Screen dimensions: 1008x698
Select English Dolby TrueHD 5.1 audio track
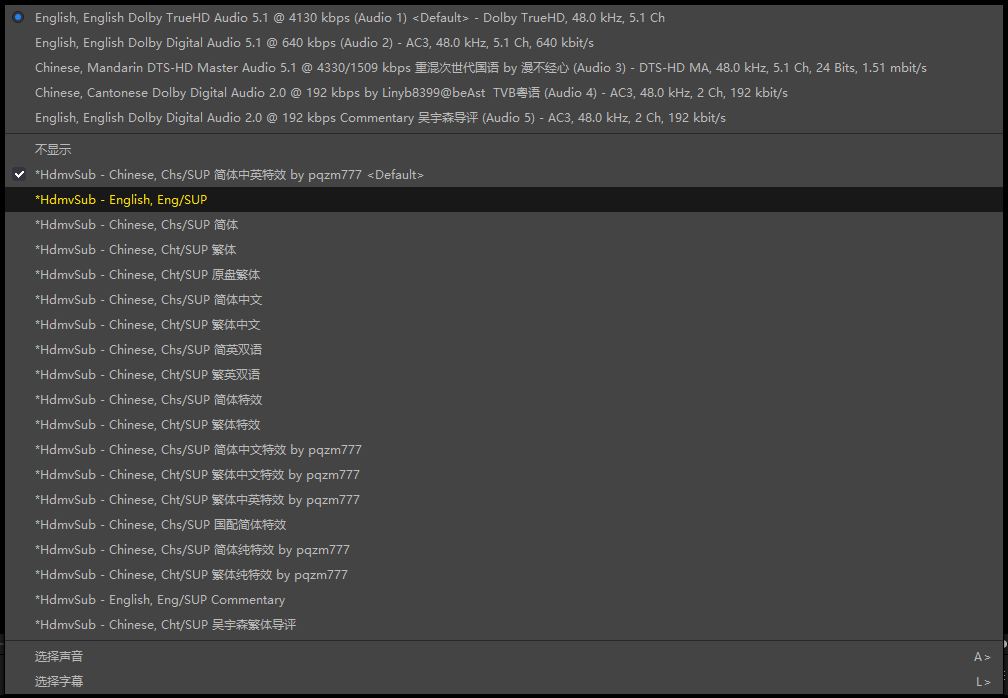pyautogui.click(x=349, y=18)
